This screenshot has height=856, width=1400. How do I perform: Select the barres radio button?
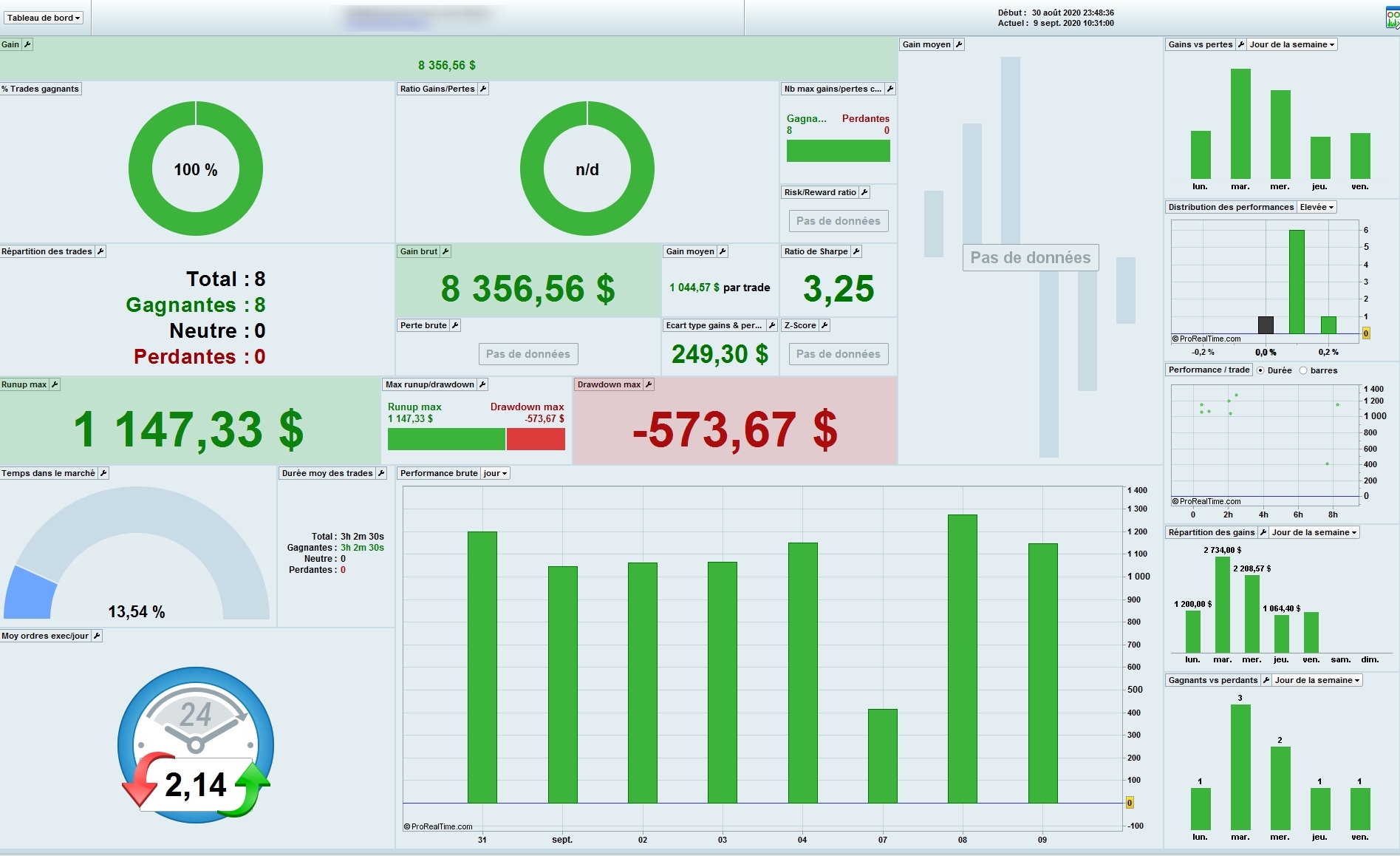[1303, 370]
